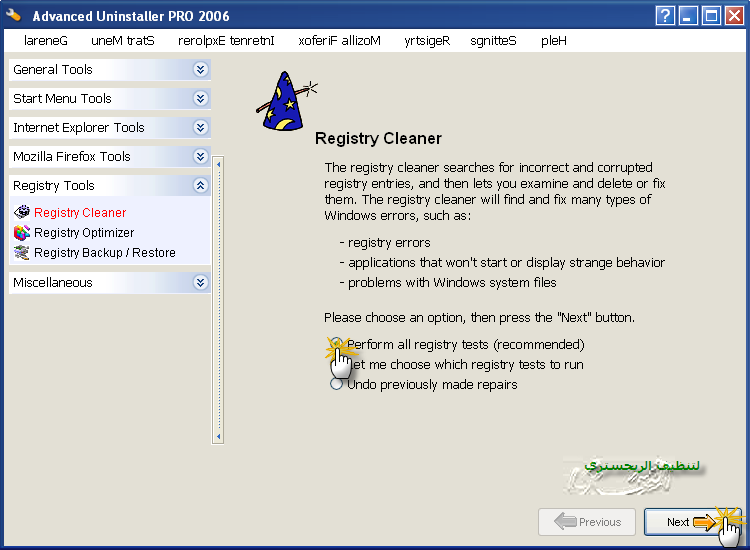Viewport: 750px width, 550px height.
Task: Open the 'sgnitteS' menu
Action: click(493, 41)
